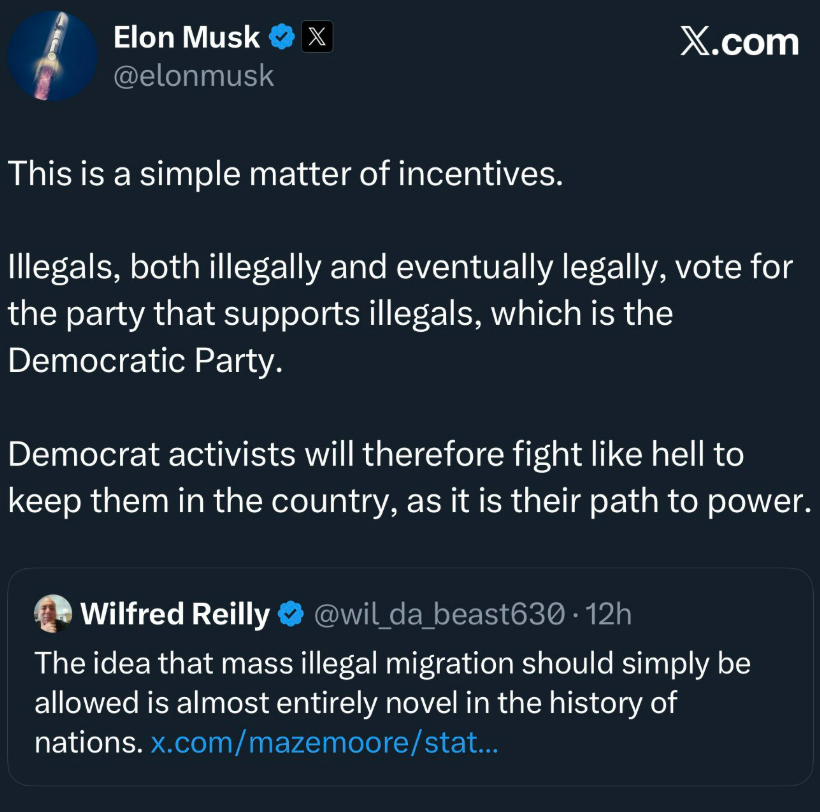Click the blue verified badge beside Elon Musk
The width and height of the screenshot is (820, 812).
[282, 38]
